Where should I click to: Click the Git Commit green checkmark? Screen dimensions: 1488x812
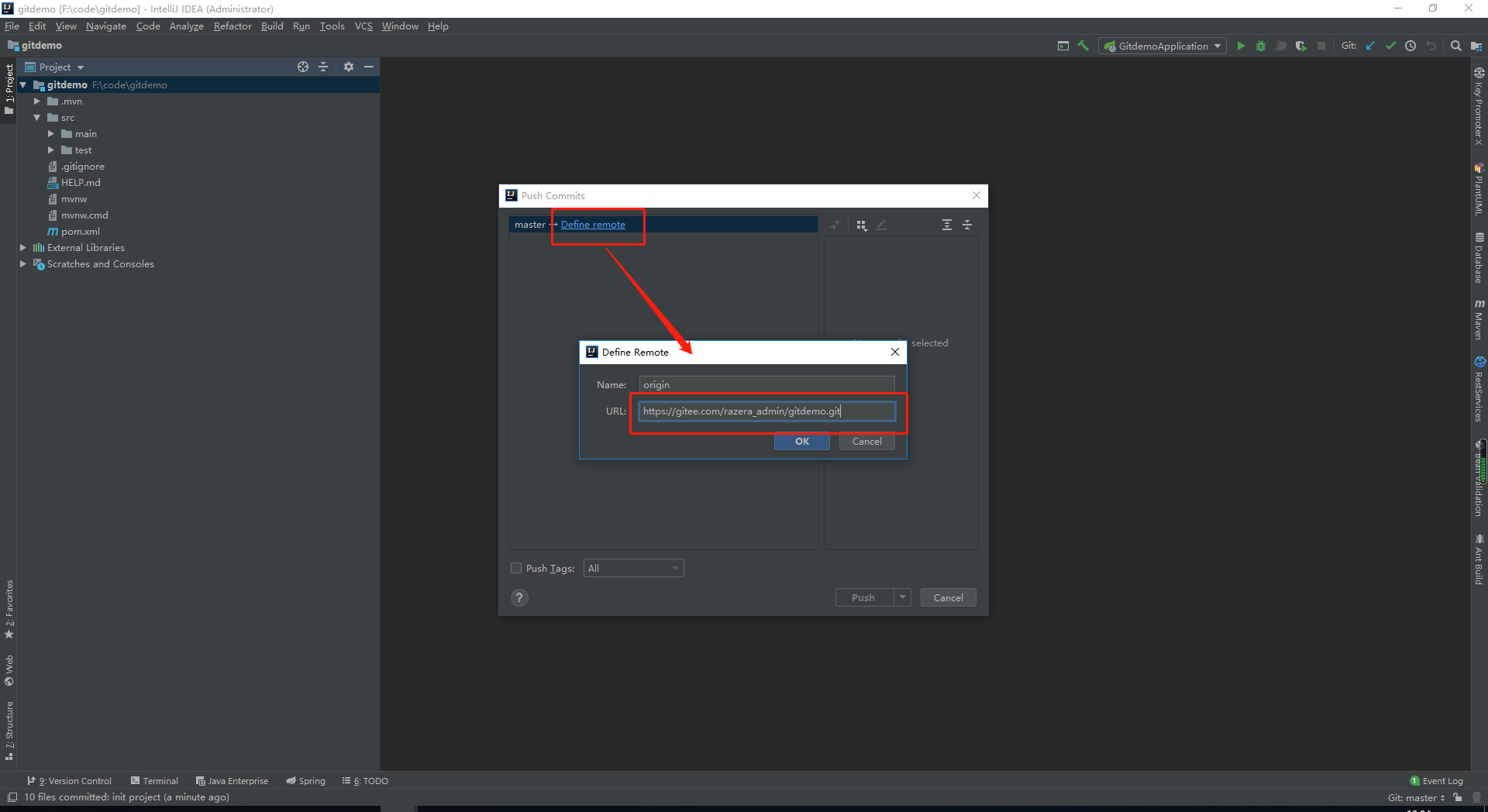click(1390, 46)
